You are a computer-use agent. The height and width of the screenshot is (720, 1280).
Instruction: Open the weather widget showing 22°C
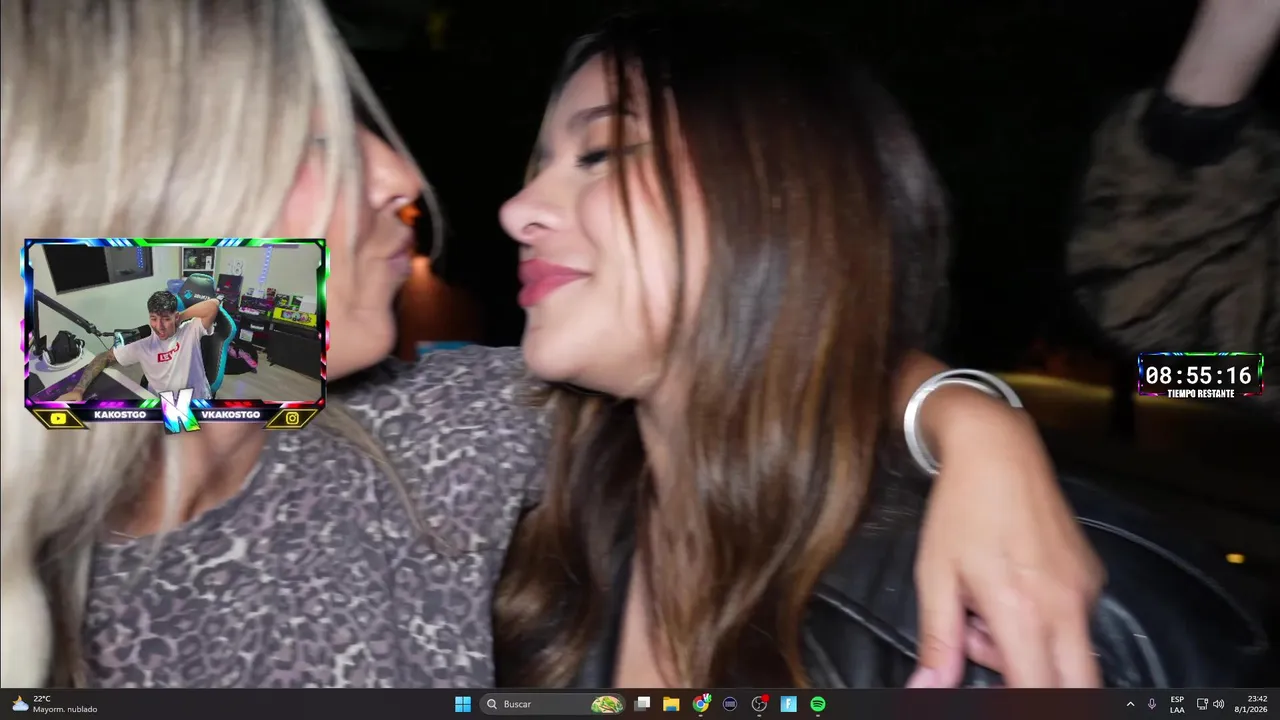54,704
